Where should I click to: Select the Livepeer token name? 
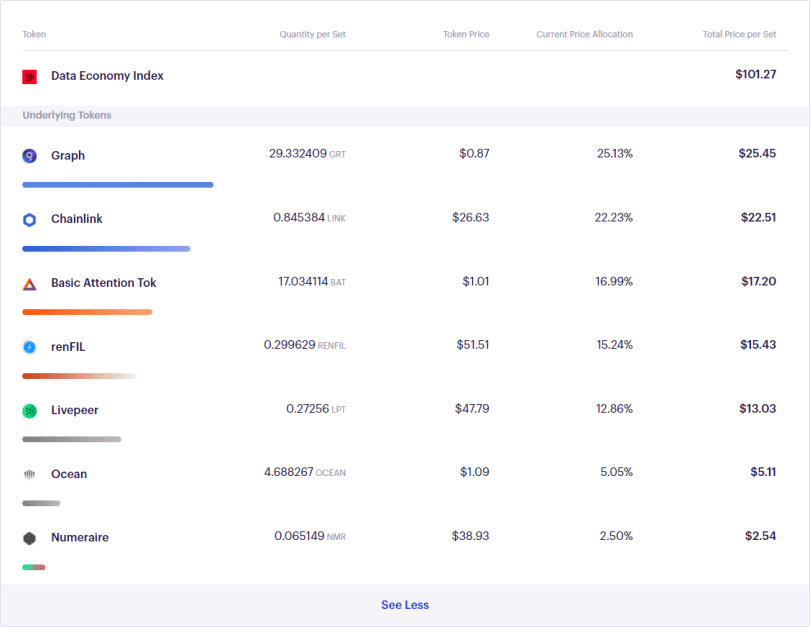74,410
